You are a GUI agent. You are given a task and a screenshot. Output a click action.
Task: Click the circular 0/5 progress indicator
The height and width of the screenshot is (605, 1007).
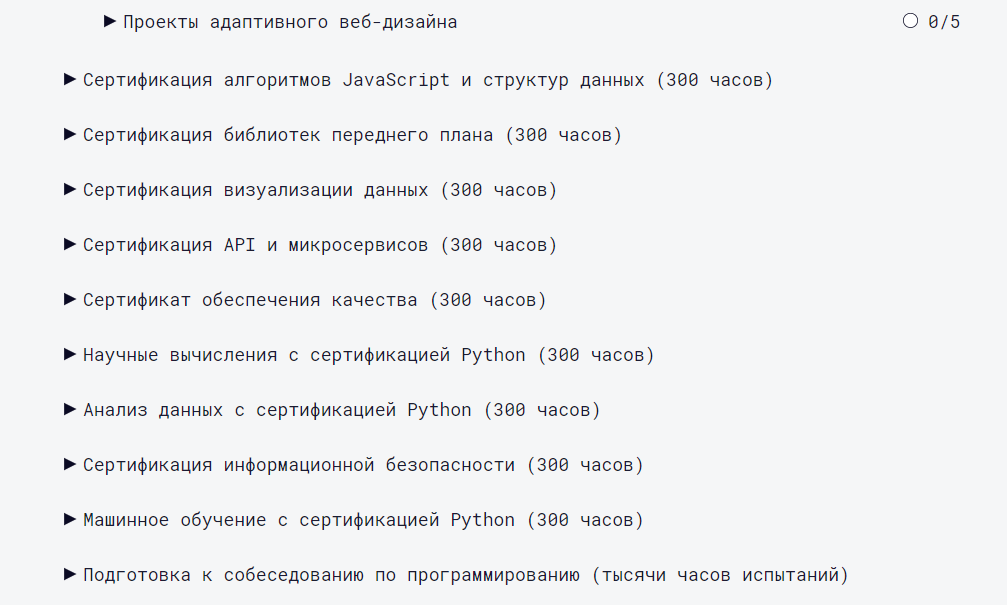910,20
